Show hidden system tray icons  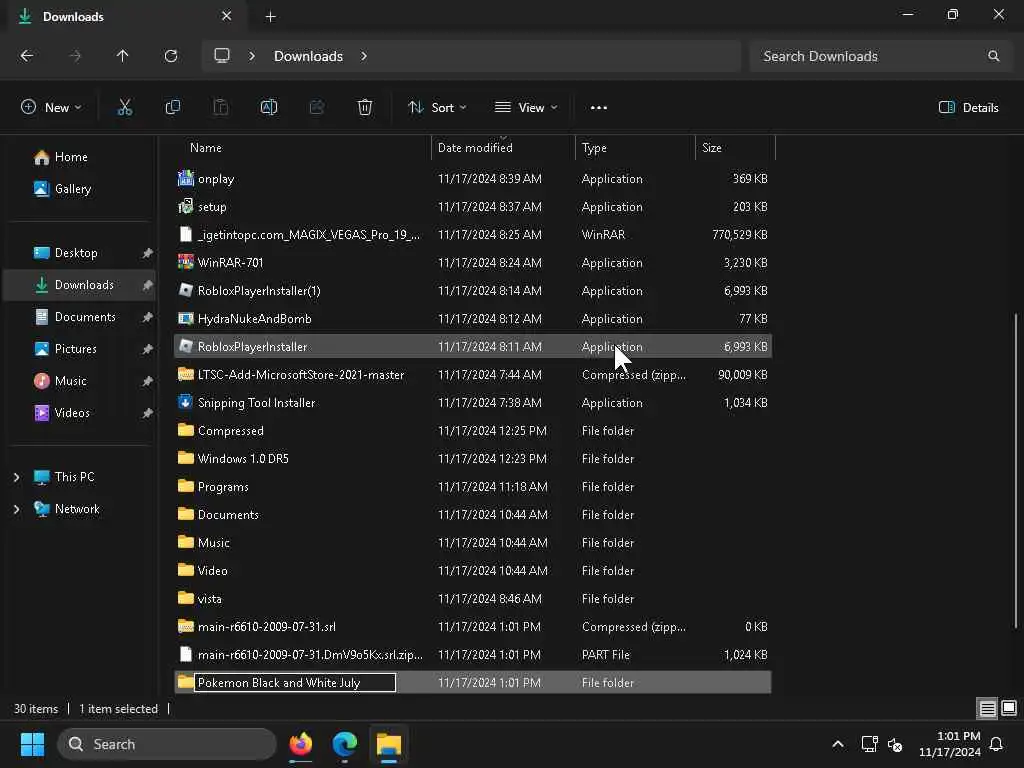[x=838, y=744]
